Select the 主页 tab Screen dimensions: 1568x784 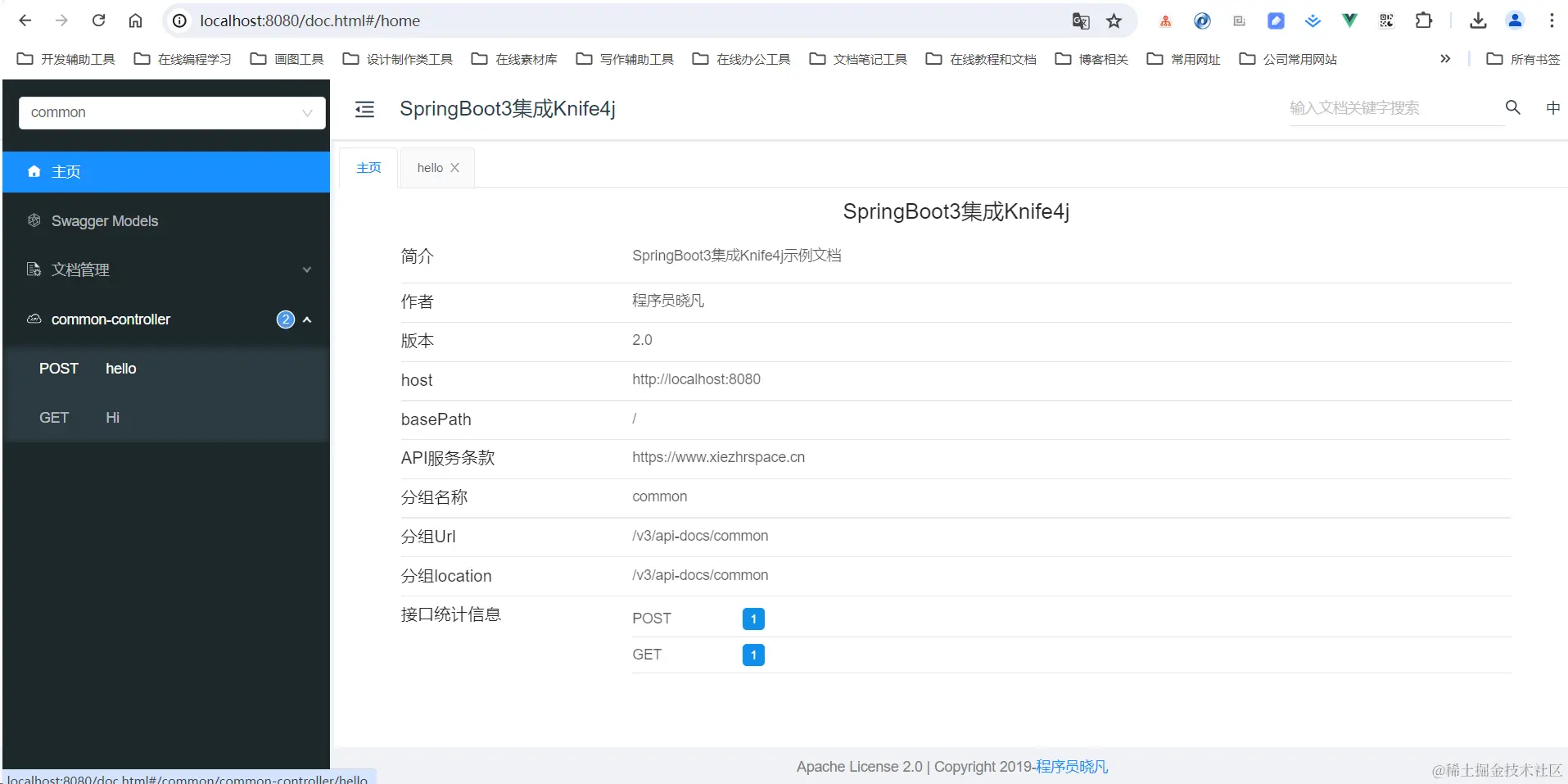pyautogui.click(x=368, y=167)
